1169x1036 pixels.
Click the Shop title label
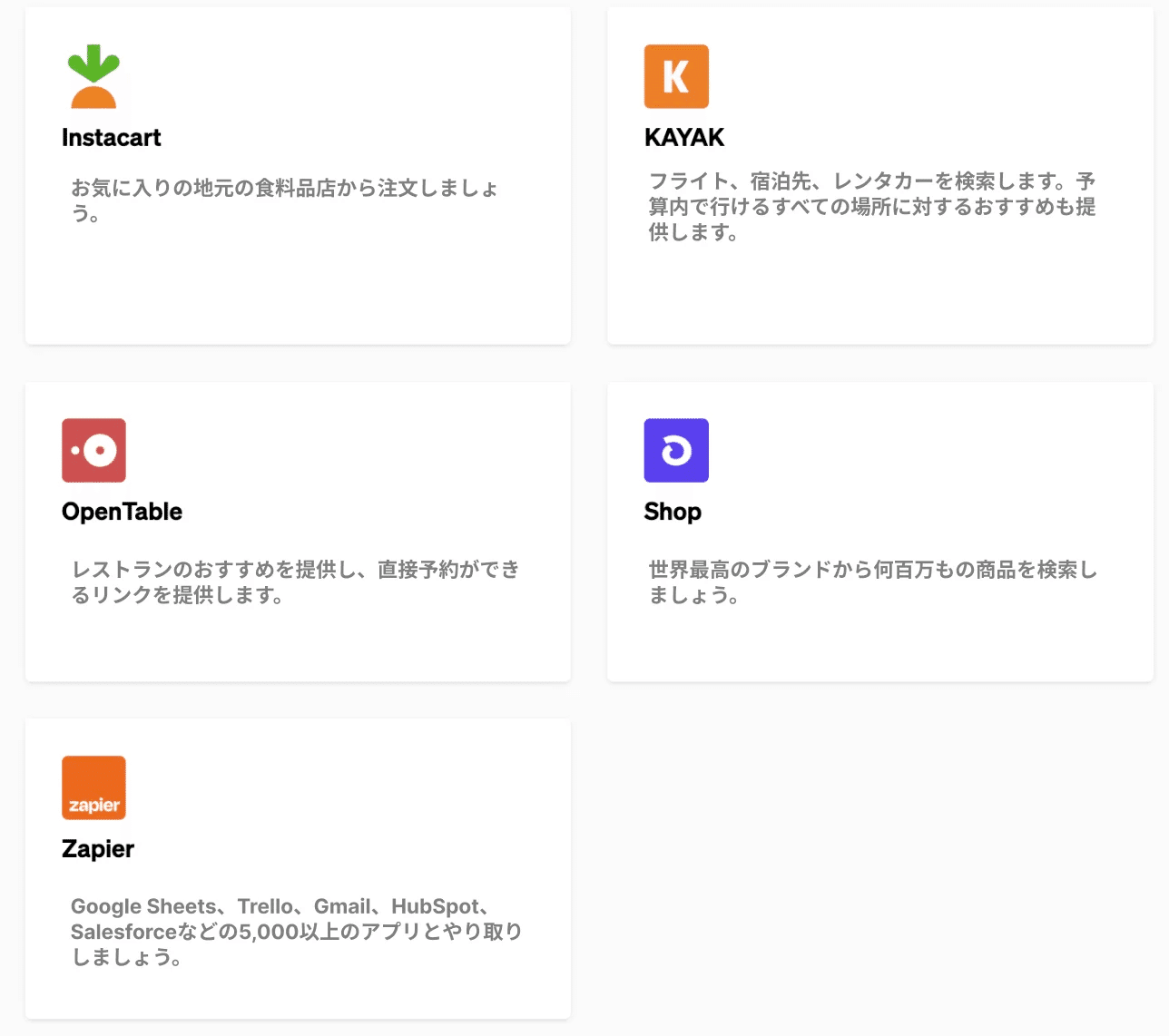pos(673,512)
